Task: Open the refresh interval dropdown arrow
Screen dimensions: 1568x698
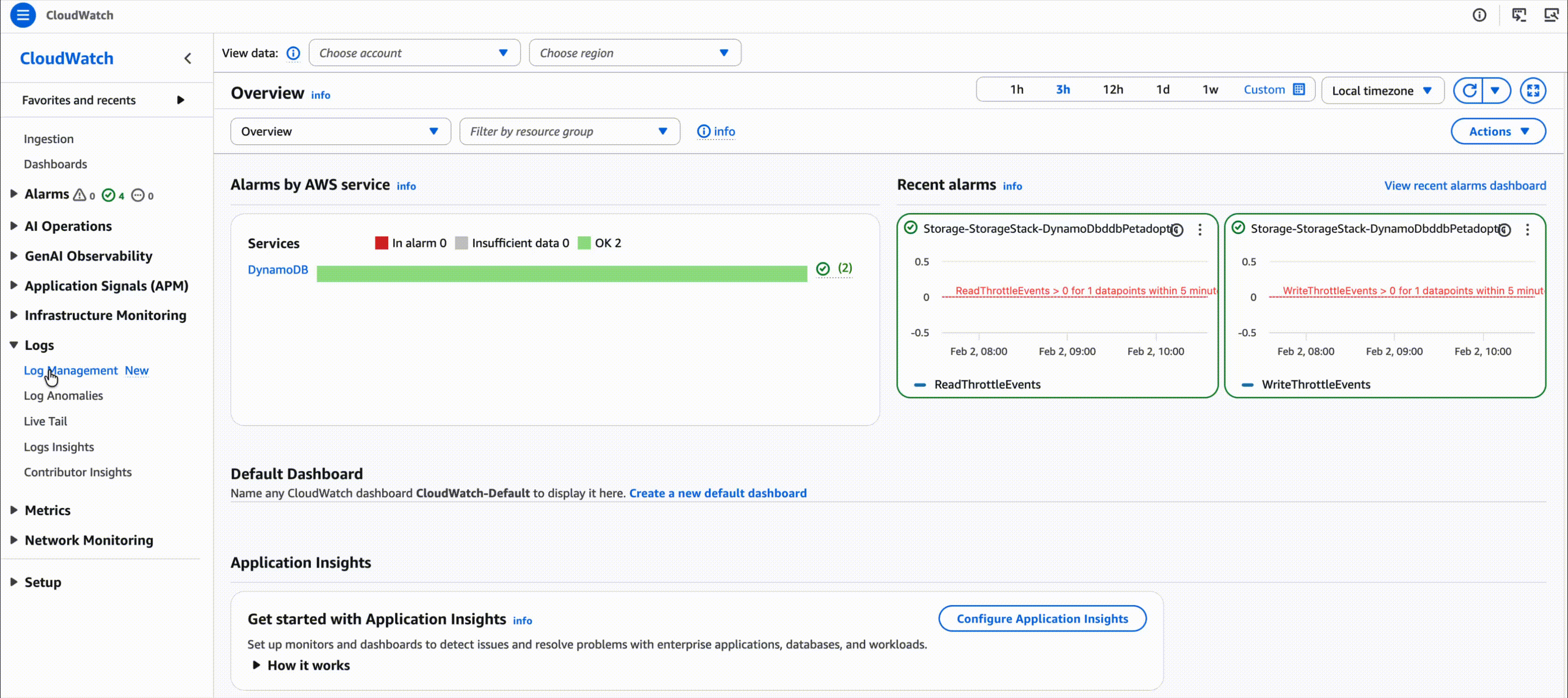Action: click(x=1496, y=91)
